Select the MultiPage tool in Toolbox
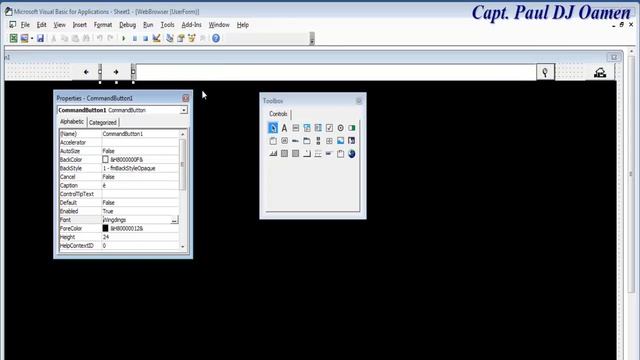This screenshot has height=360, width=640. click(x=307, y=141)
